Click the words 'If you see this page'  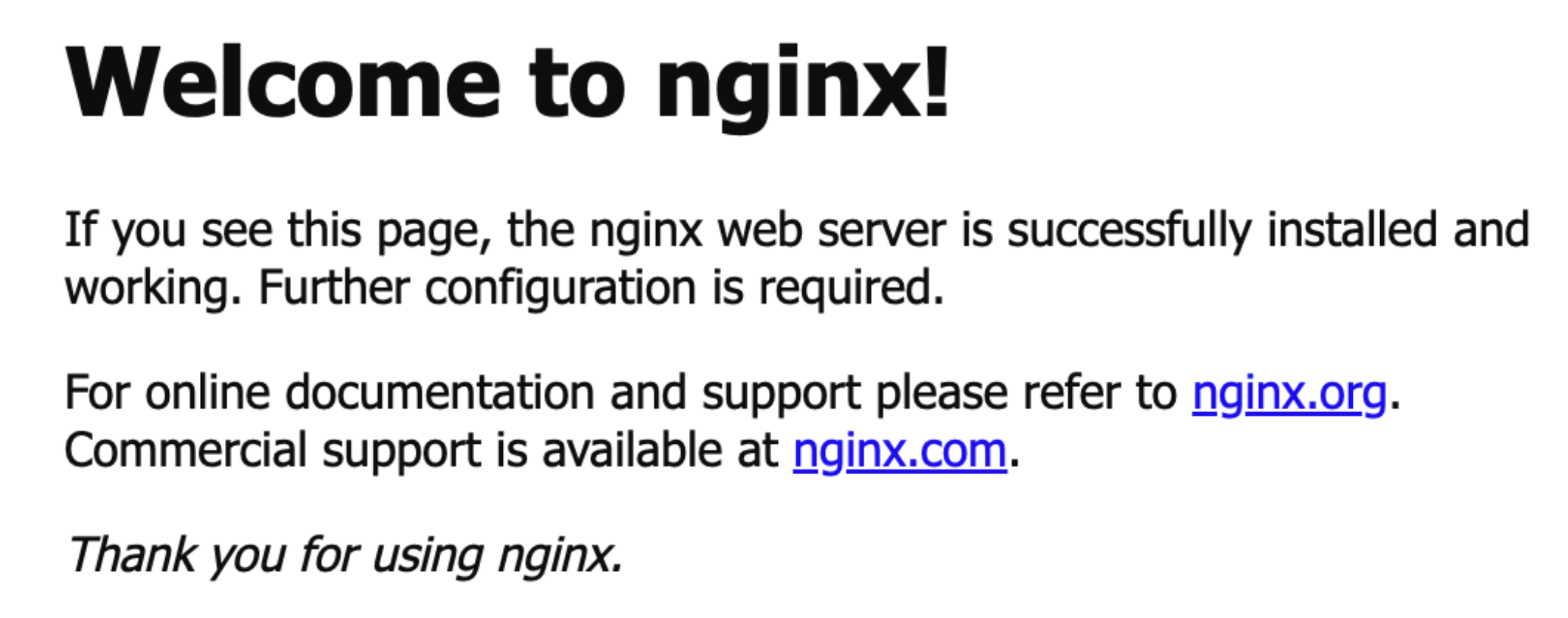pyautogui.click(x=277, y=231)
